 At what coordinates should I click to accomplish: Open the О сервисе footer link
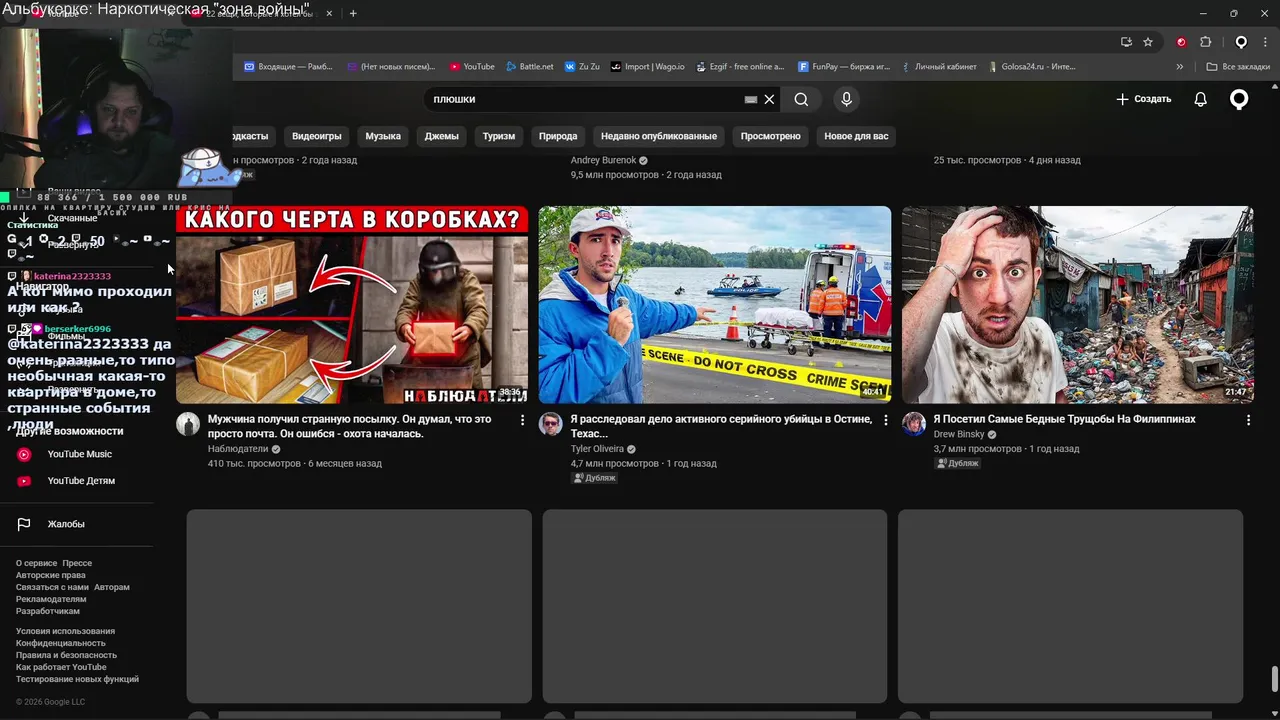click(x=36, y=563)
